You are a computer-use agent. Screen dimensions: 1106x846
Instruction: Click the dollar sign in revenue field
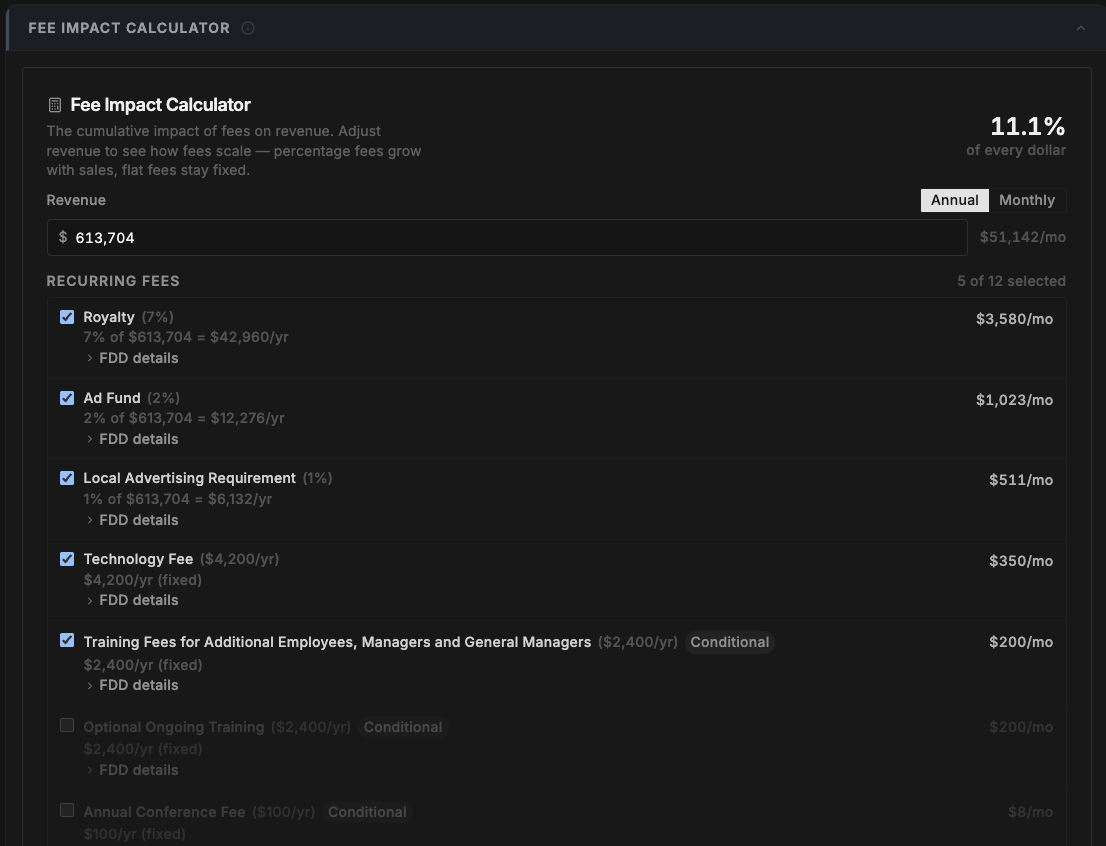pos(63,237)
